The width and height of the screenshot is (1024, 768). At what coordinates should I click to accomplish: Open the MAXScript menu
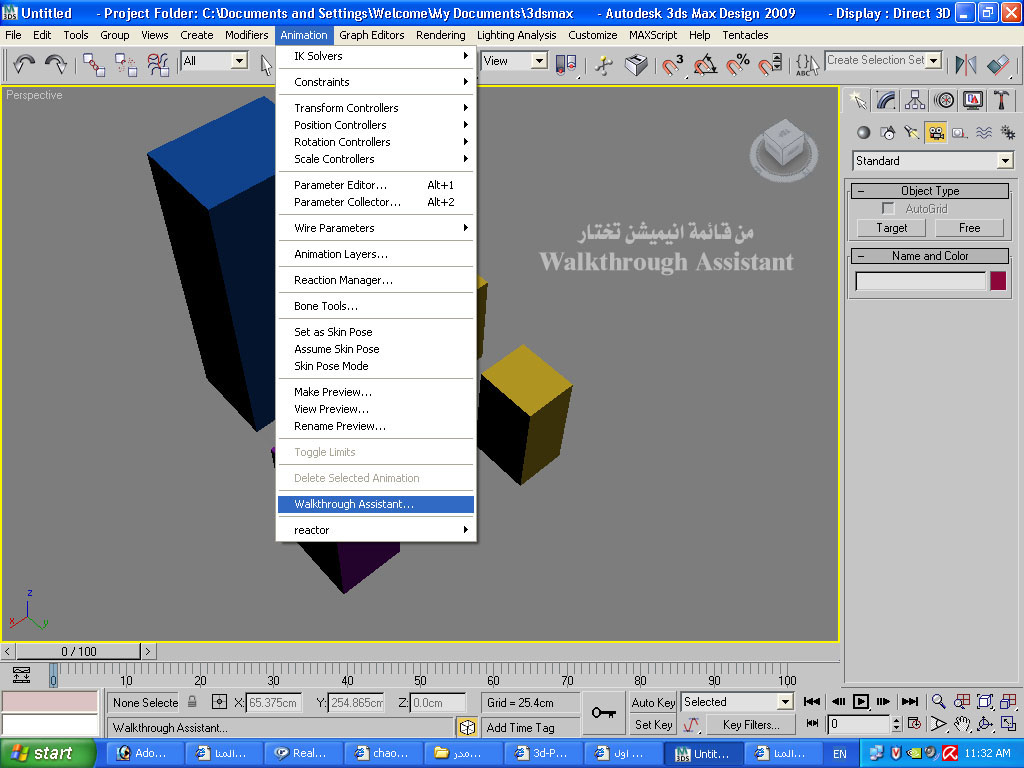coord(652,35)
